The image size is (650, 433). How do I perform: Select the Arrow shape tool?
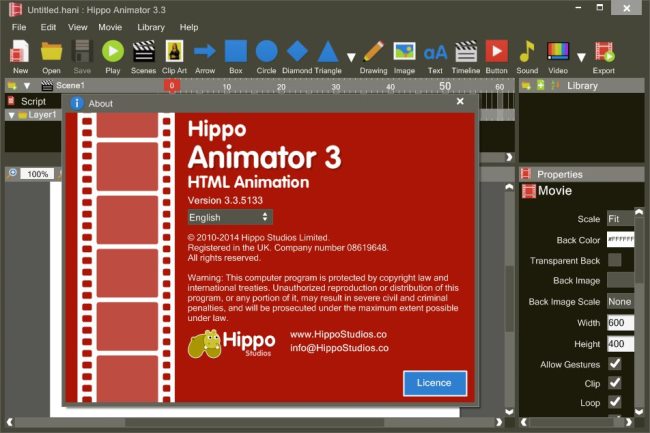tap(205, 57)
